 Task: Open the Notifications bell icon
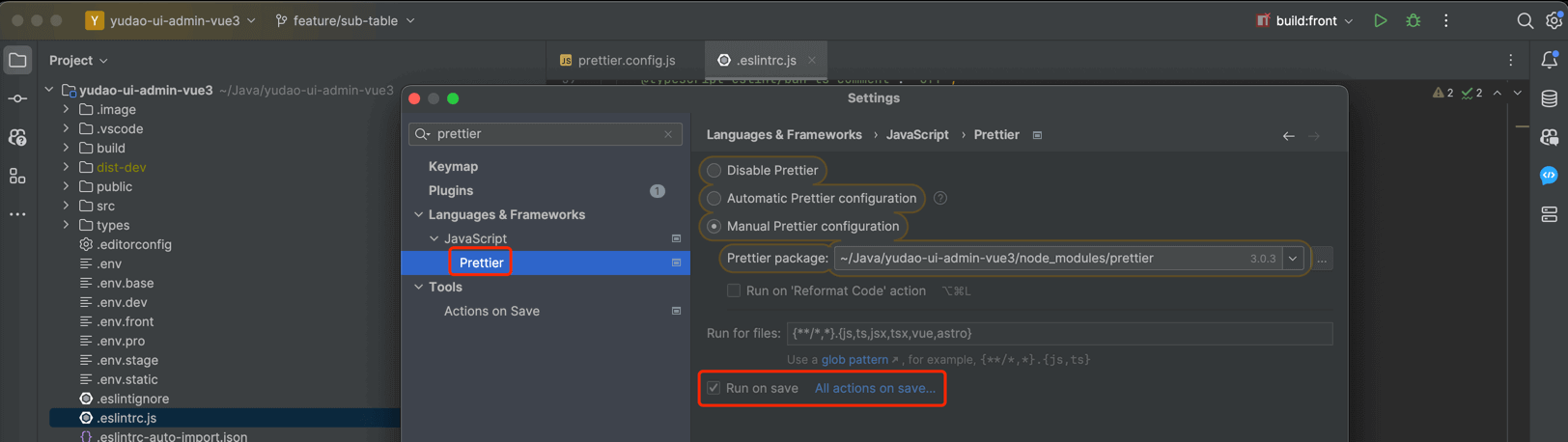[x=1549, y=60]
